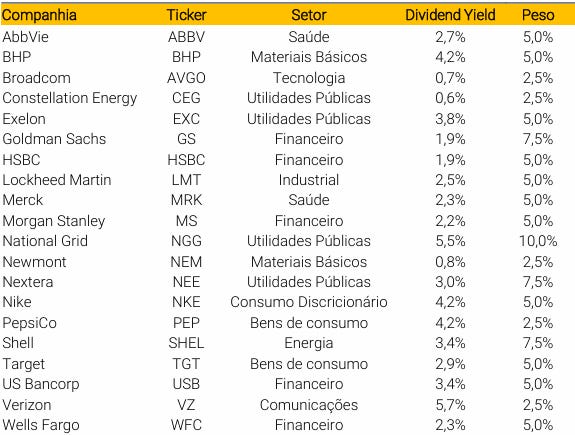The width and height of the screenshot is (575, 435).
Task: Click the Morgan Stanley company cell
Action: click(x=54, y=221)
